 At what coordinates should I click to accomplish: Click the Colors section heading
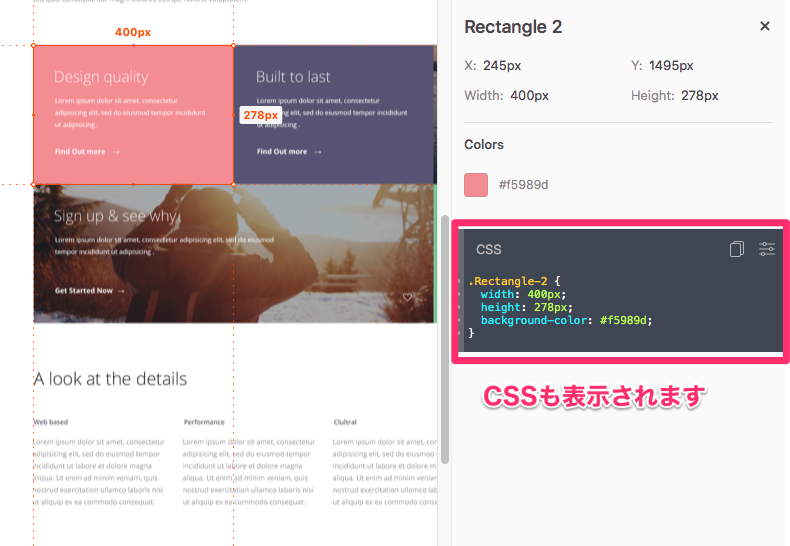coord(484,145)
